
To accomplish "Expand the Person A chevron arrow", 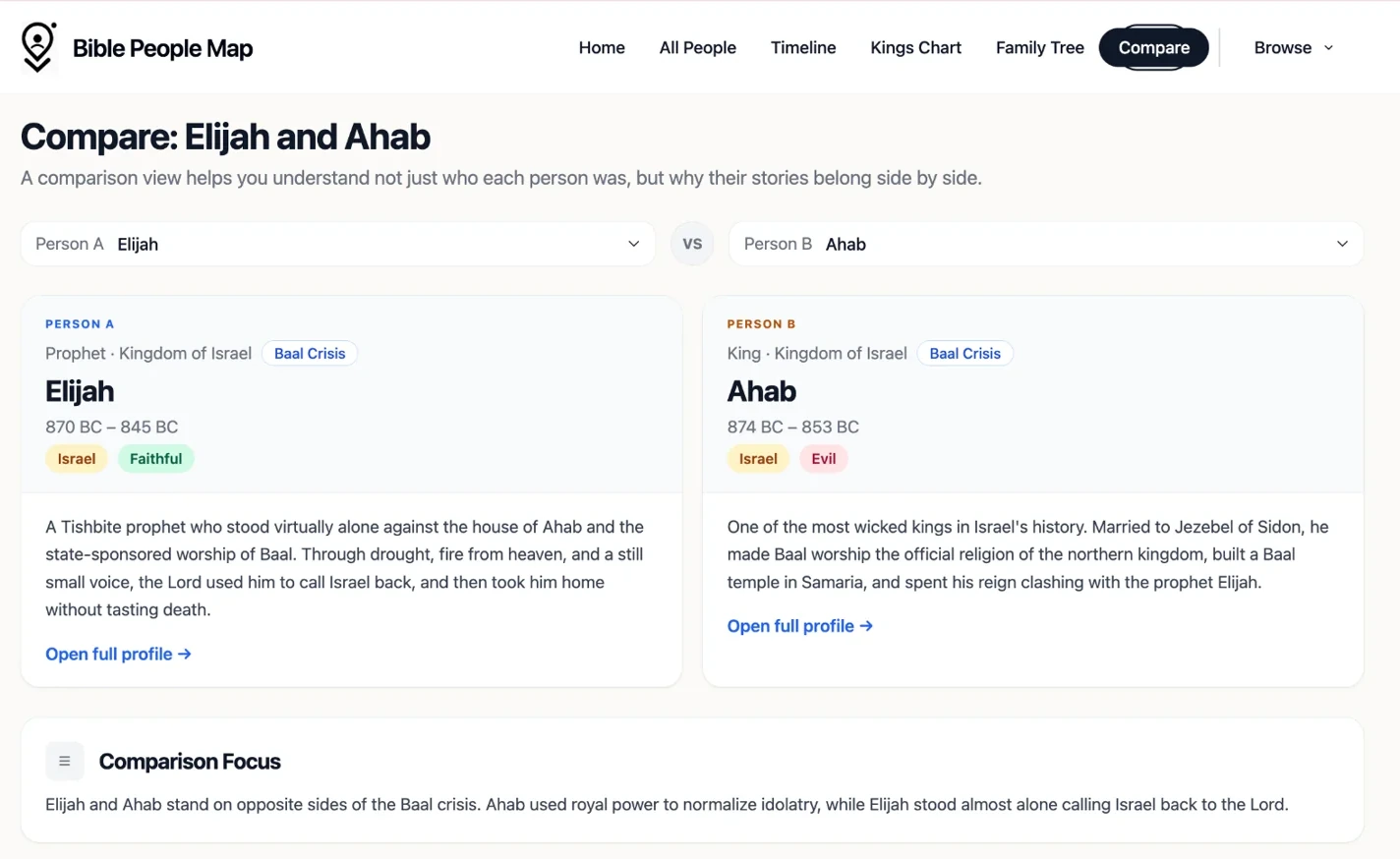I will [x=634, y=244].
